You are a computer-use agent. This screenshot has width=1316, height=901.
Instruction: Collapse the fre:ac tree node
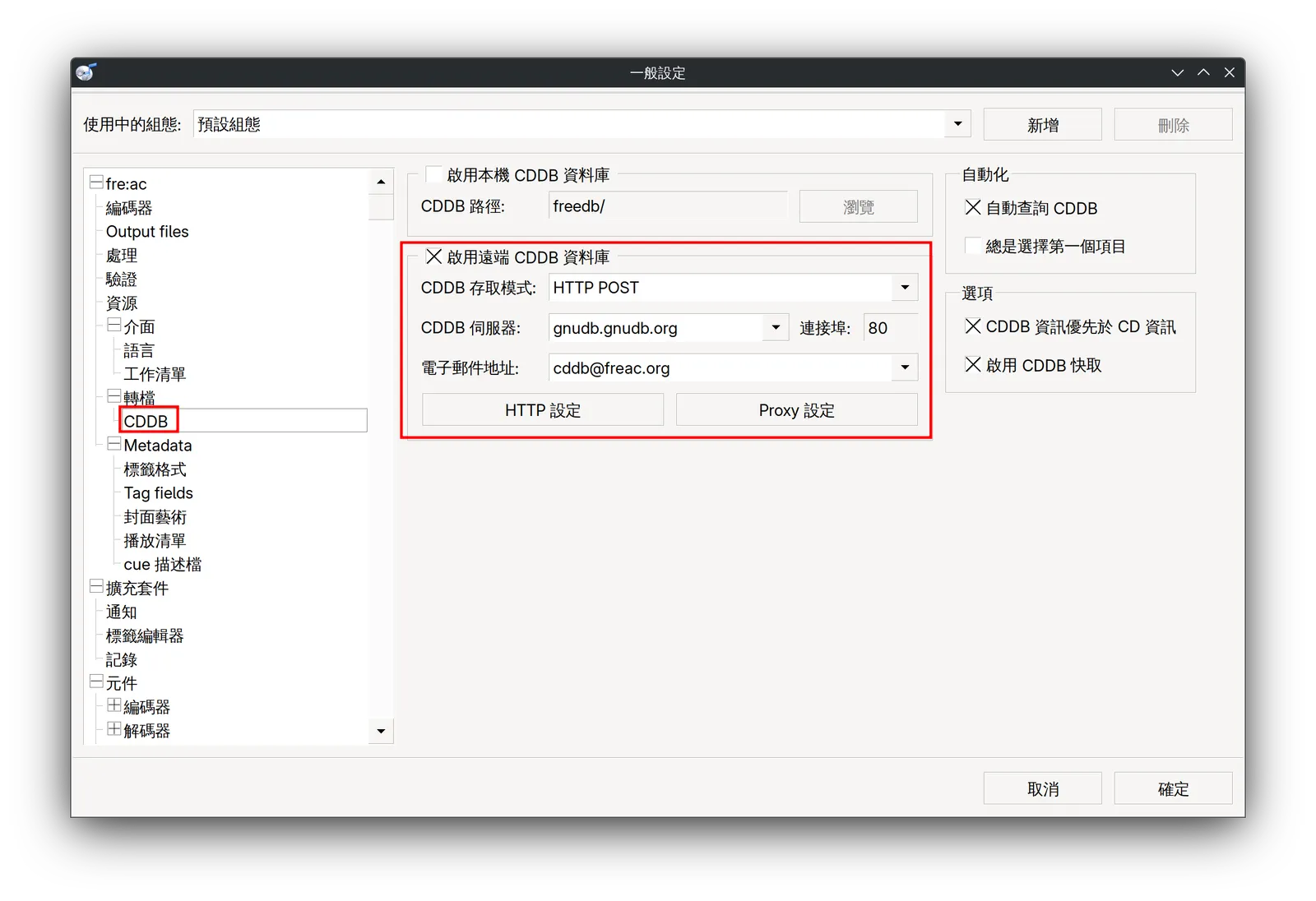pos(96,182)
